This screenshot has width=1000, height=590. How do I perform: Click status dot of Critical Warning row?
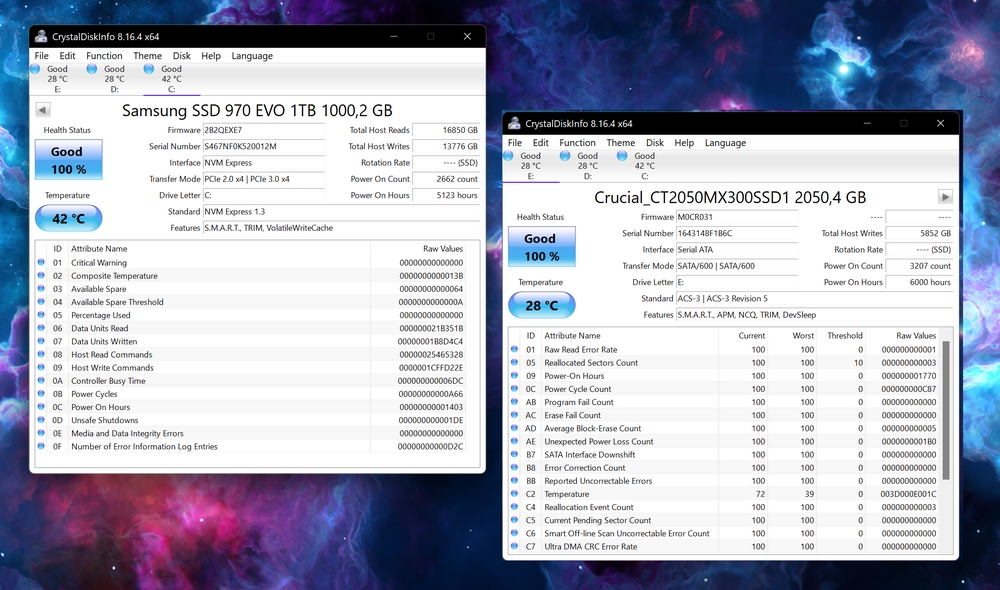41,262
